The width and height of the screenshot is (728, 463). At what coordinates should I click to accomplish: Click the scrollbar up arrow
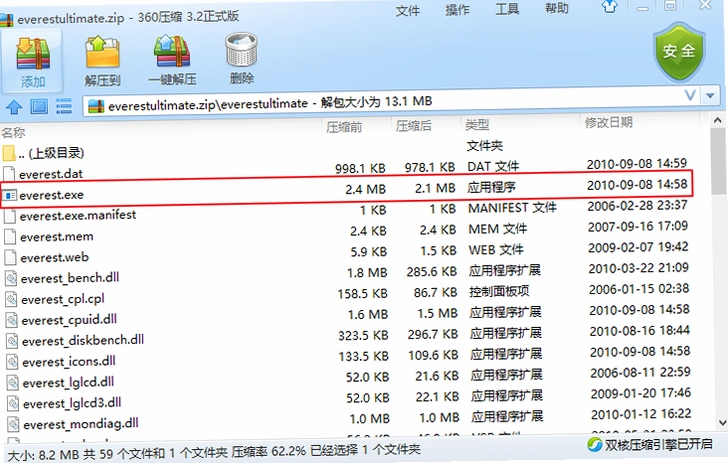(717, 121)
